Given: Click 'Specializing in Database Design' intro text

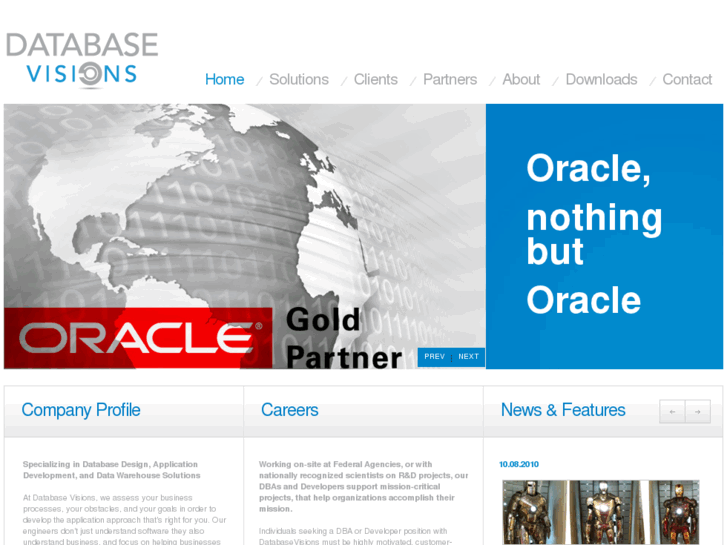Looking at the screenshot, I should click(x=112, y=470).
